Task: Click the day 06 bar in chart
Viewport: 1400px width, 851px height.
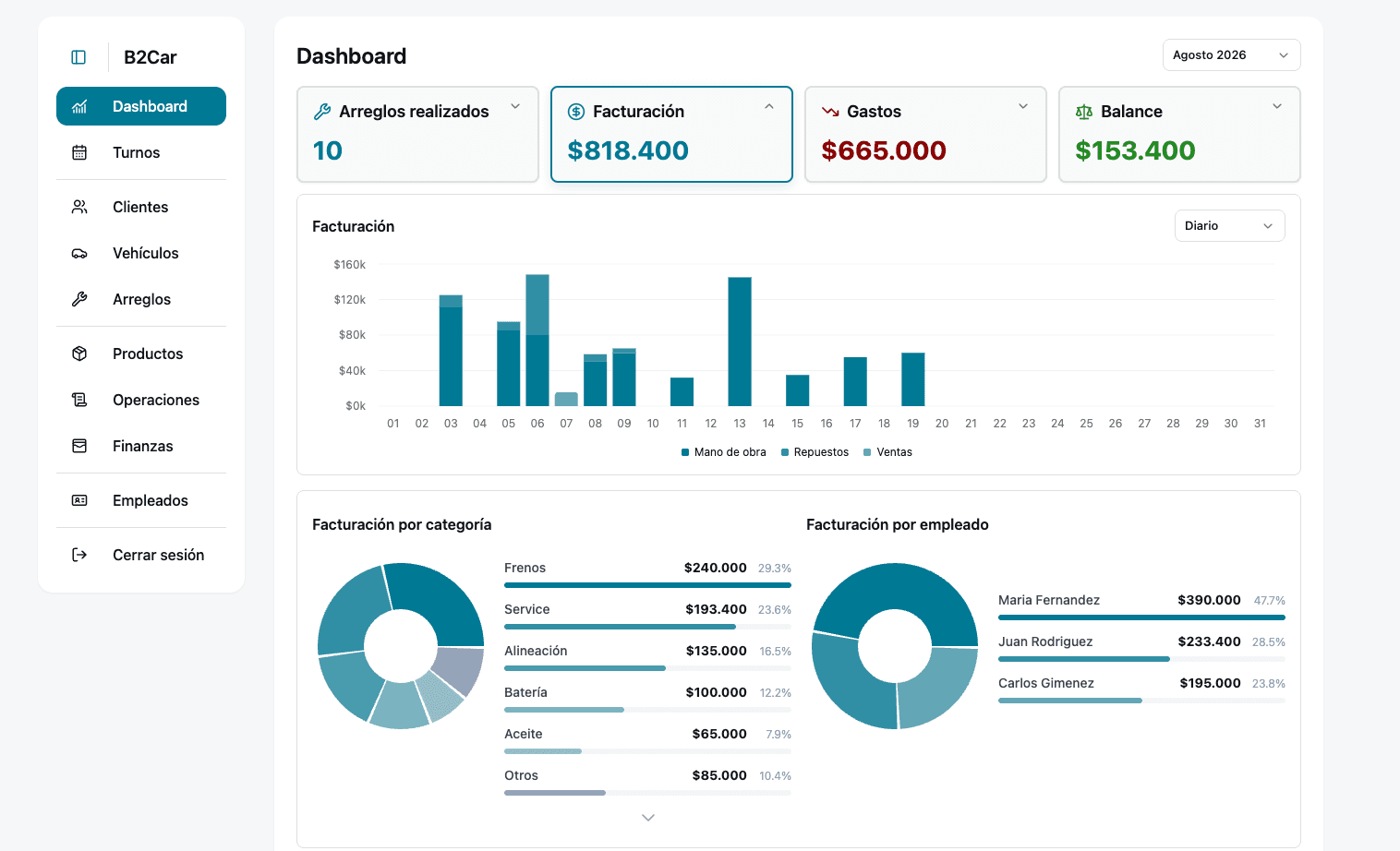Action: coord(537,340)
